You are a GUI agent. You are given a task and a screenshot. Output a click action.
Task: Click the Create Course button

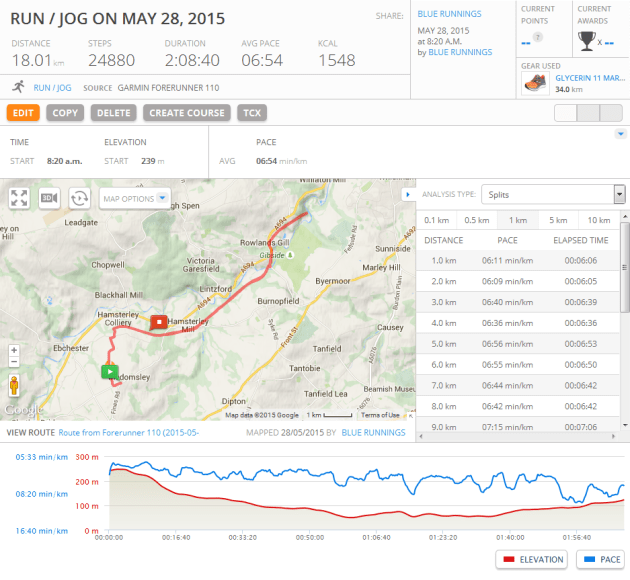[x=188, y=113]
